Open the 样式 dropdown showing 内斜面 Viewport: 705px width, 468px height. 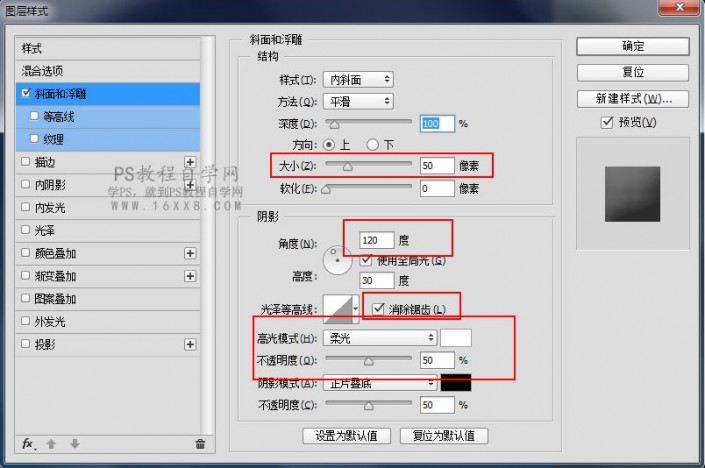pyautogui.click(x=358, y=80)
